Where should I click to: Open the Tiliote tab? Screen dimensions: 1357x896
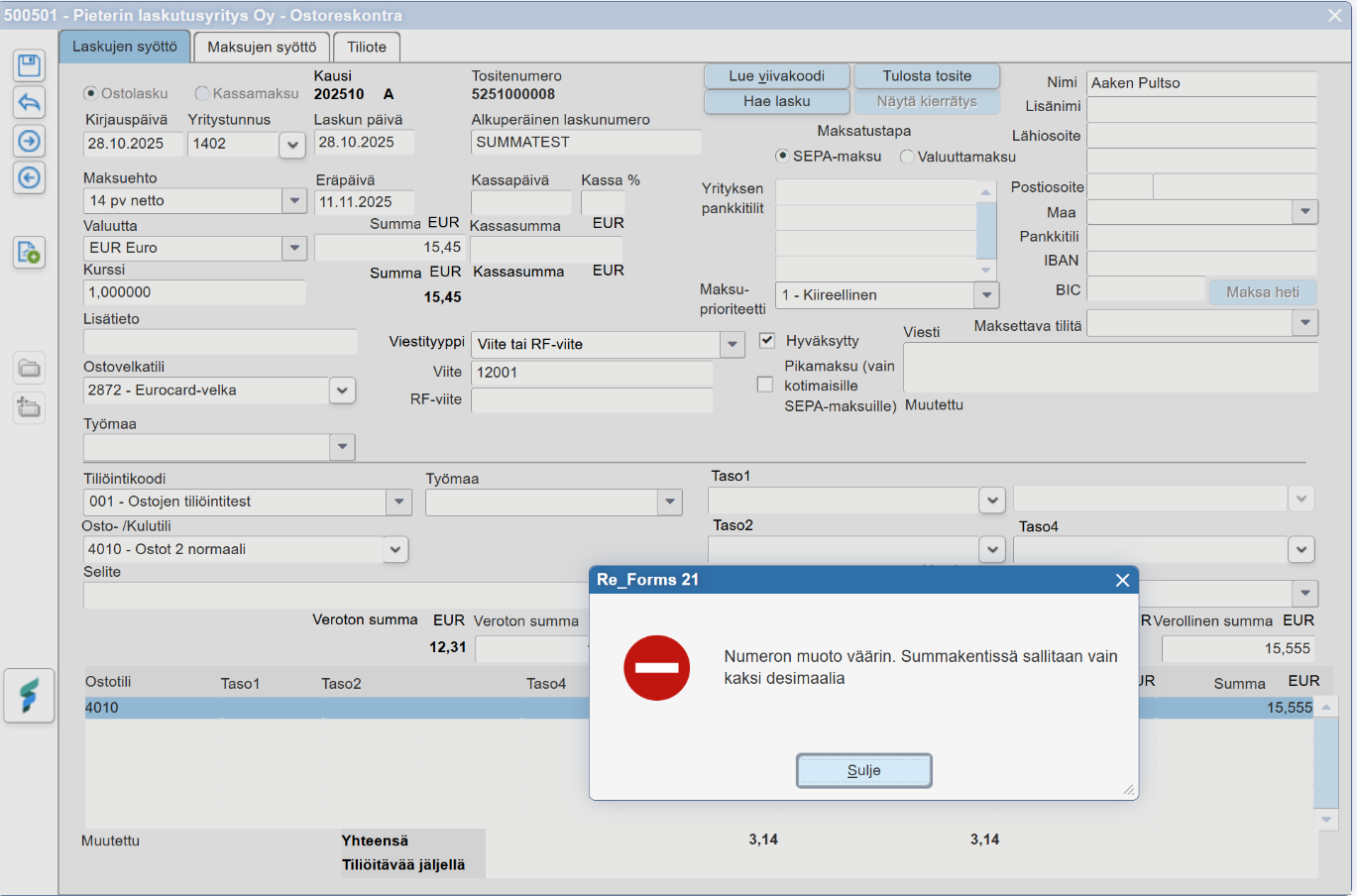[x=367, y=48]
